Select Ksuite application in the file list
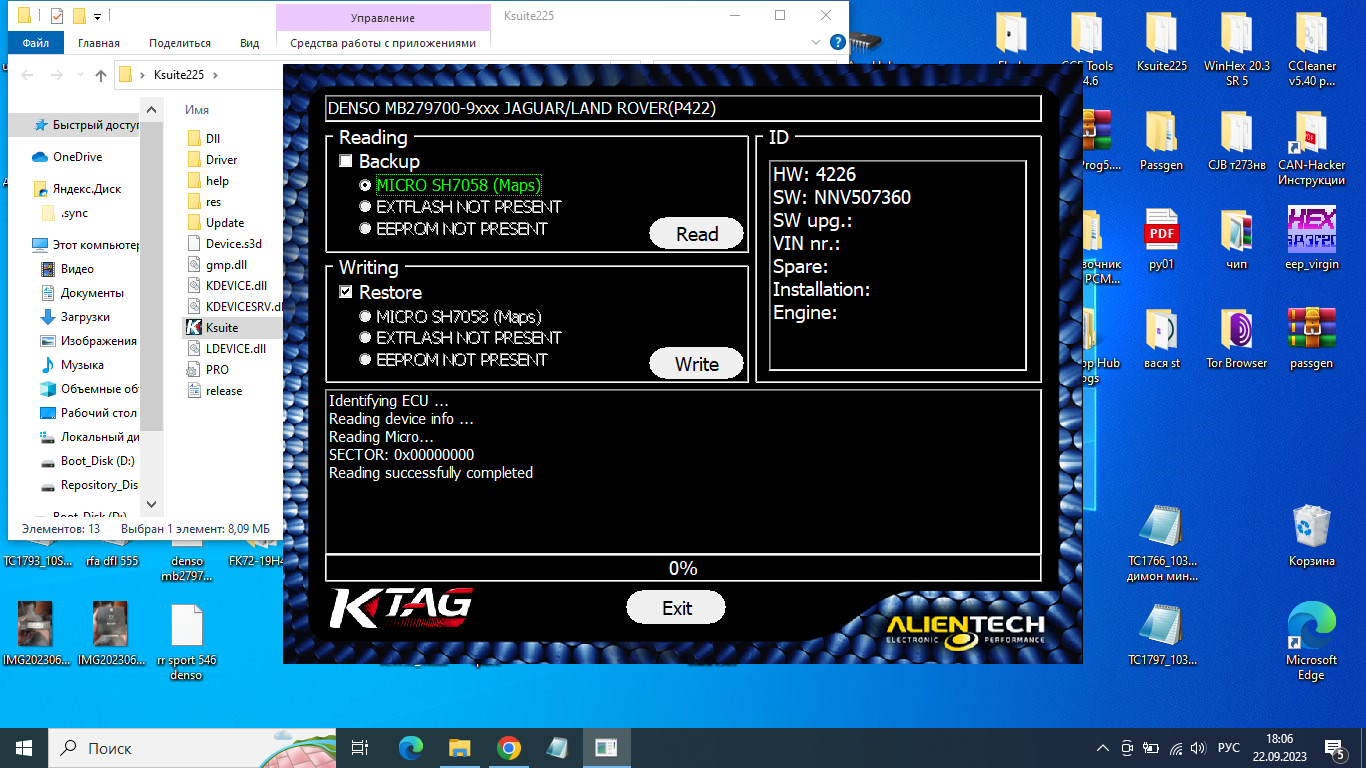Image resolution: width=1366 pixels, height=768 pixels. [221, 327]
